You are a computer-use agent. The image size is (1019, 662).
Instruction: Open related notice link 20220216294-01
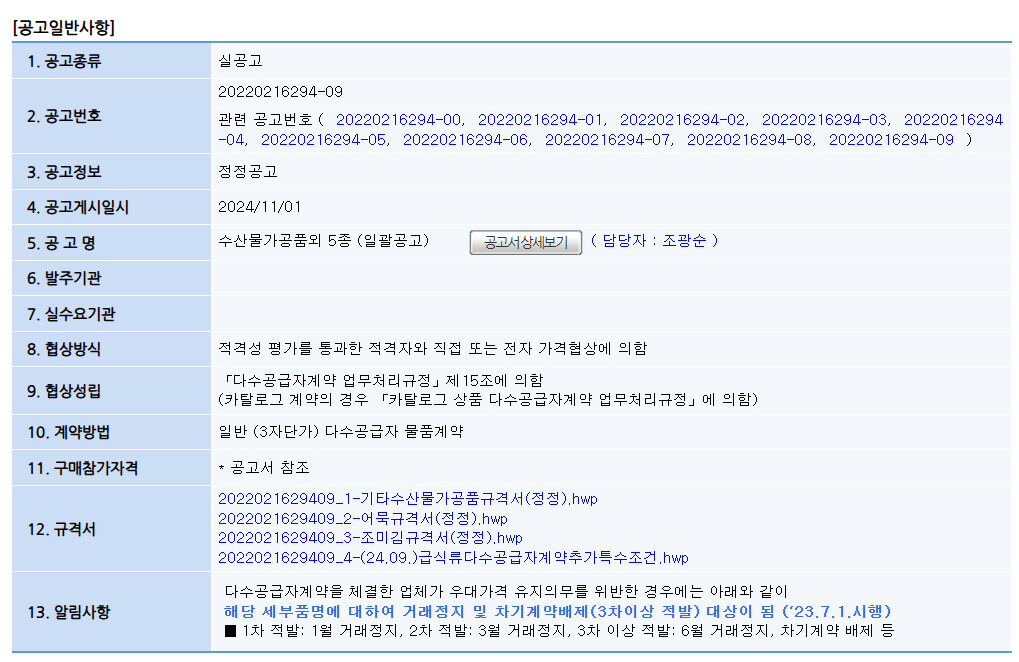(540, 120)
